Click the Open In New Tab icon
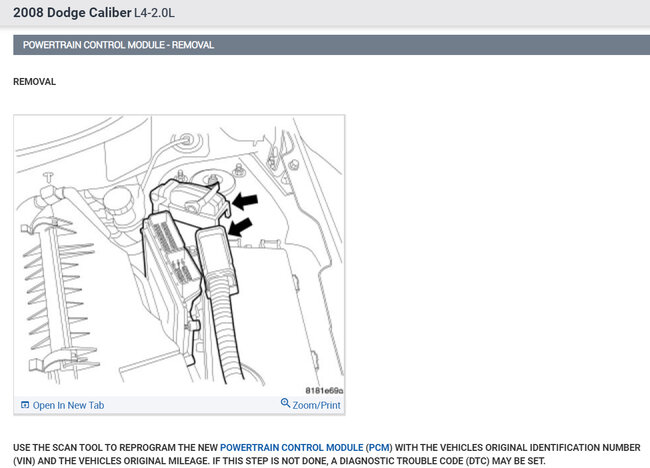 (x=25, y=405)
